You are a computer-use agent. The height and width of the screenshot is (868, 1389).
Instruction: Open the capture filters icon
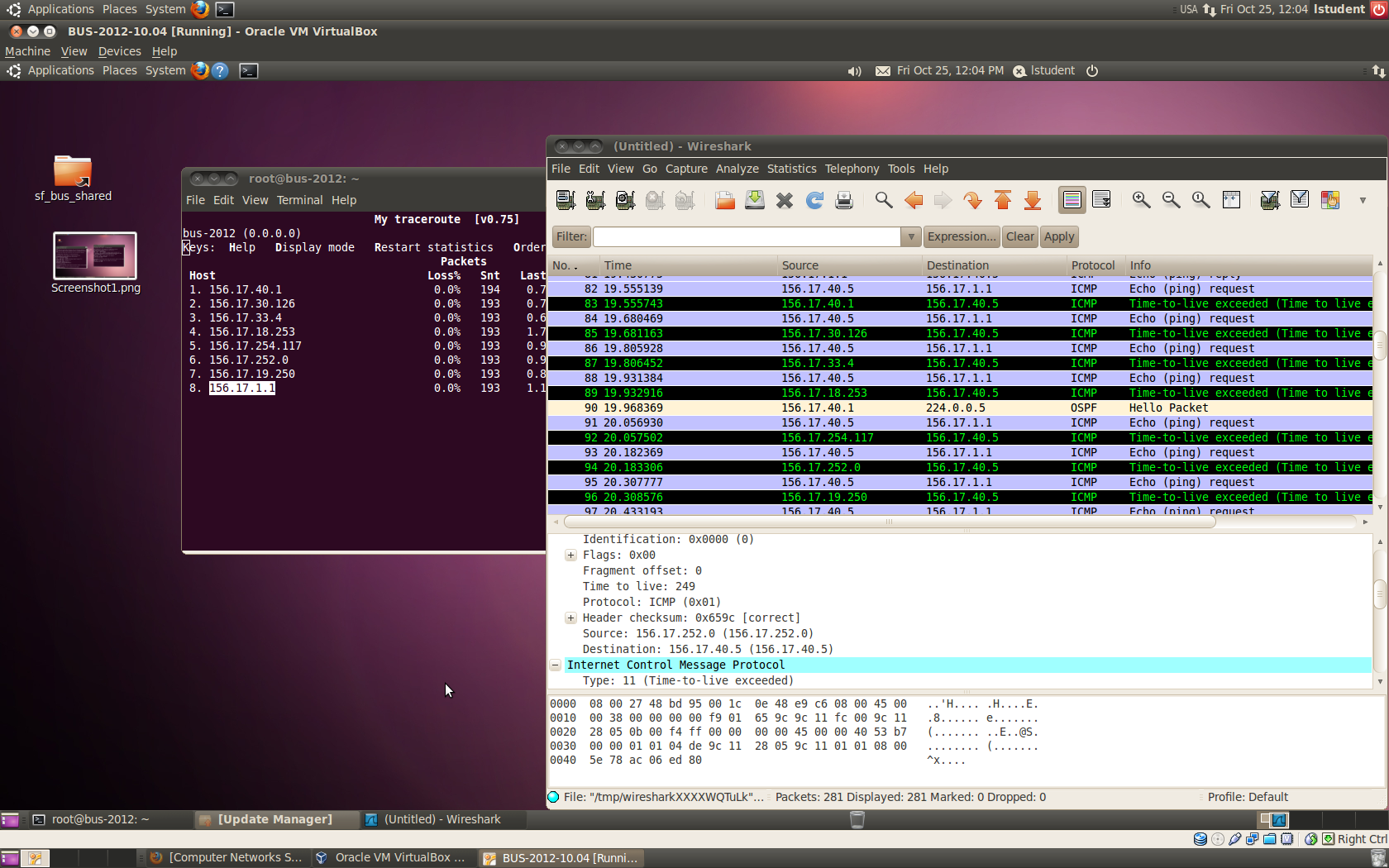pyautogui.click(x=1270, y=200)
